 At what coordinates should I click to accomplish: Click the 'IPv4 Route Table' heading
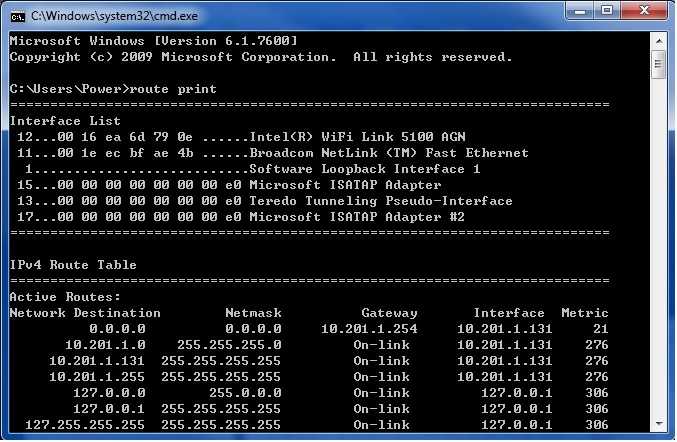click(x=73, y=265)
